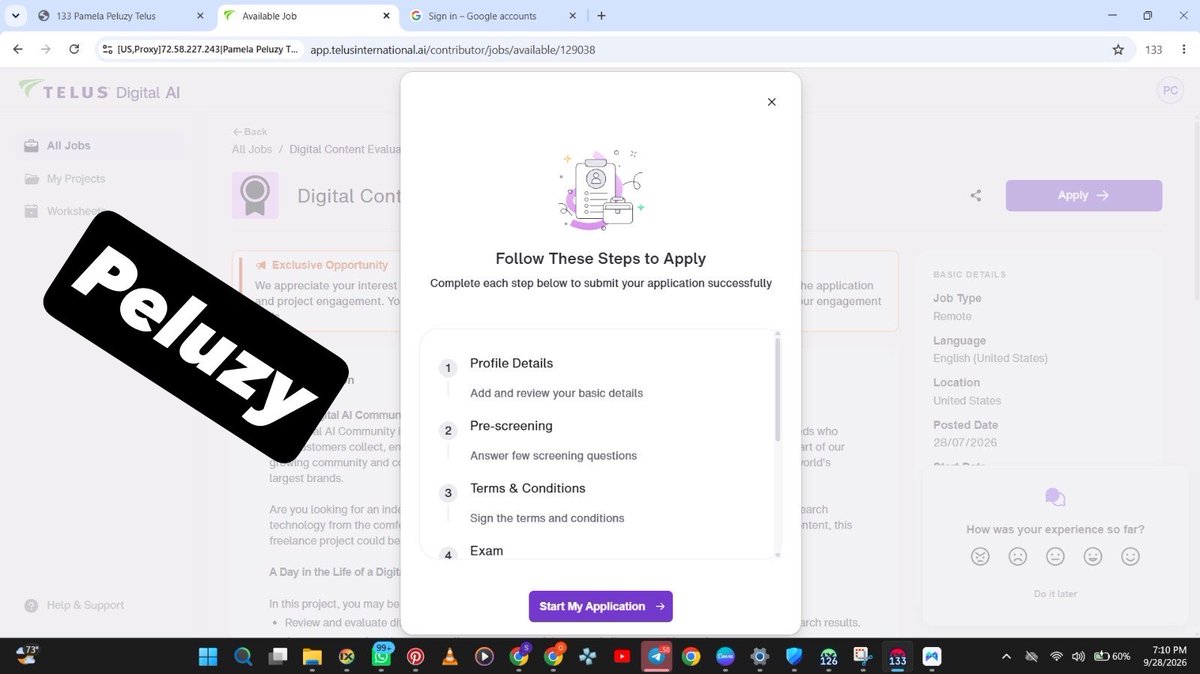The image size is (1200, 674).
Task: Open Pinterest from taskbar
Action: [415, 657]
